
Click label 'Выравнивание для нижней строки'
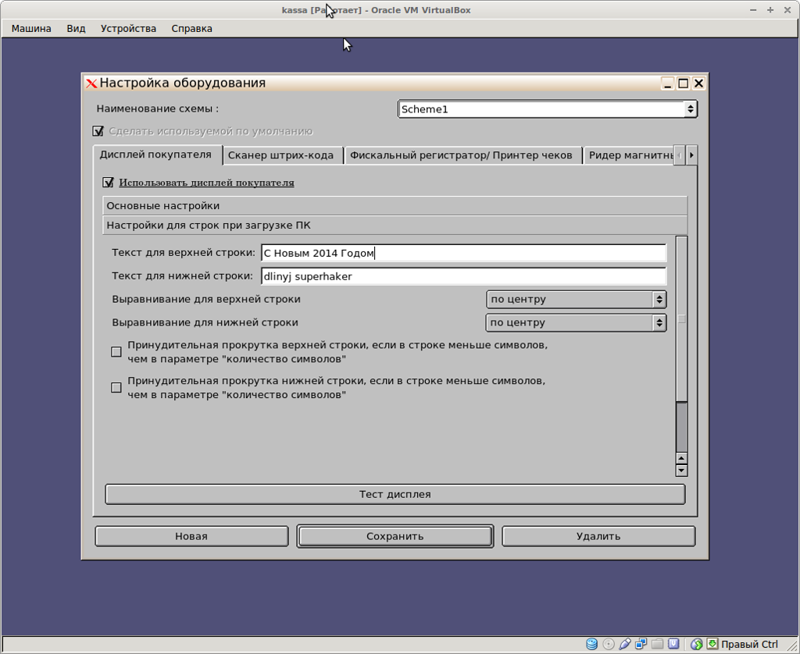point(205,322)
